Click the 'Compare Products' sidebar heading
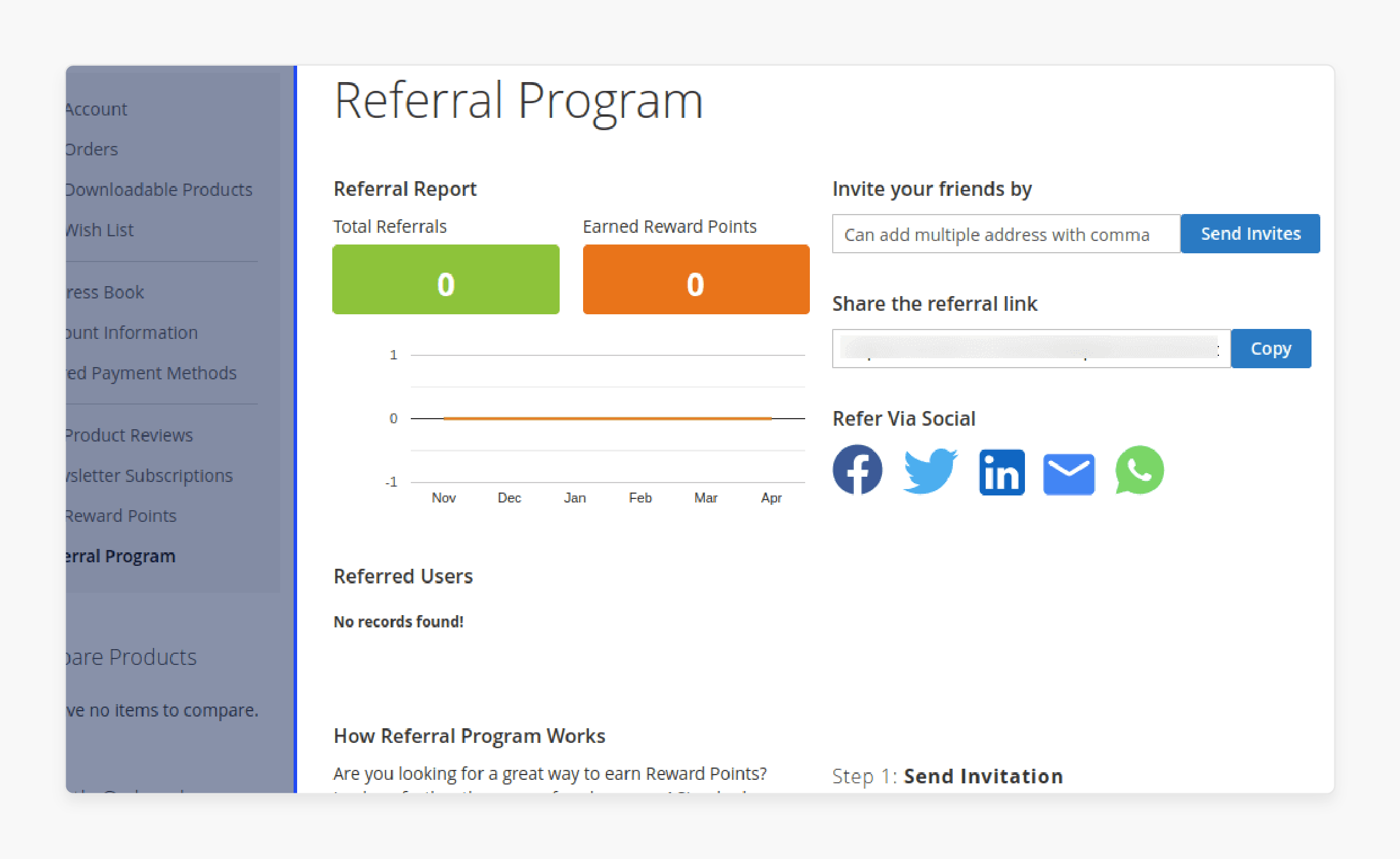Image resolution: width=1400 pixels, height=859 pixels. [x=131, y=657]
